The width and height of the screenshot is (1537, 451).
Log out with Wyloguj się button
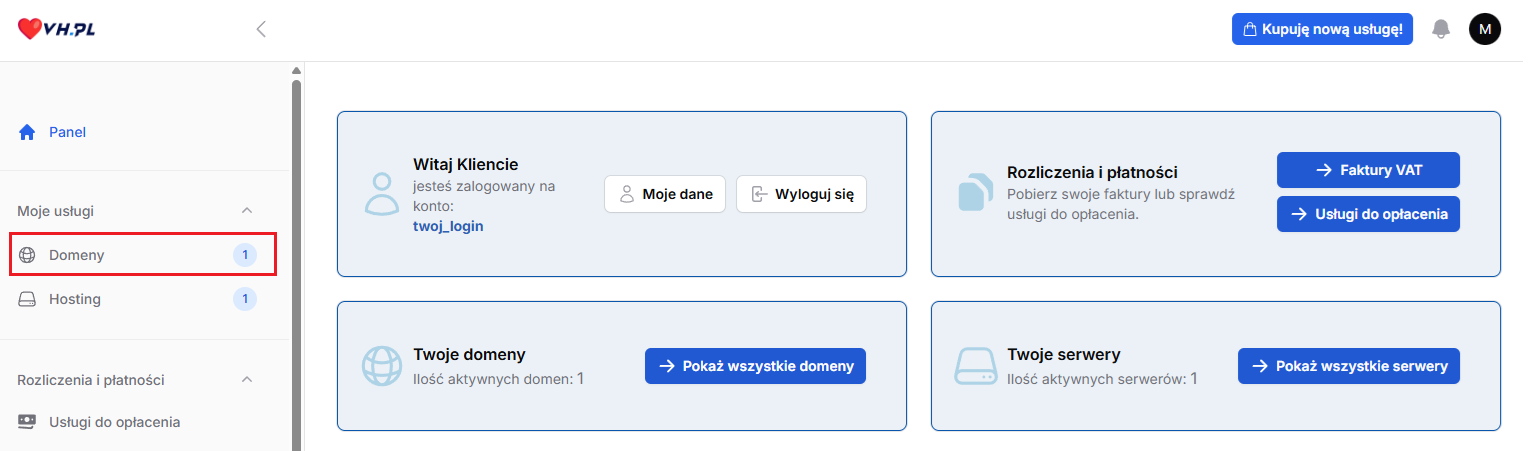[x=801, y=194]
